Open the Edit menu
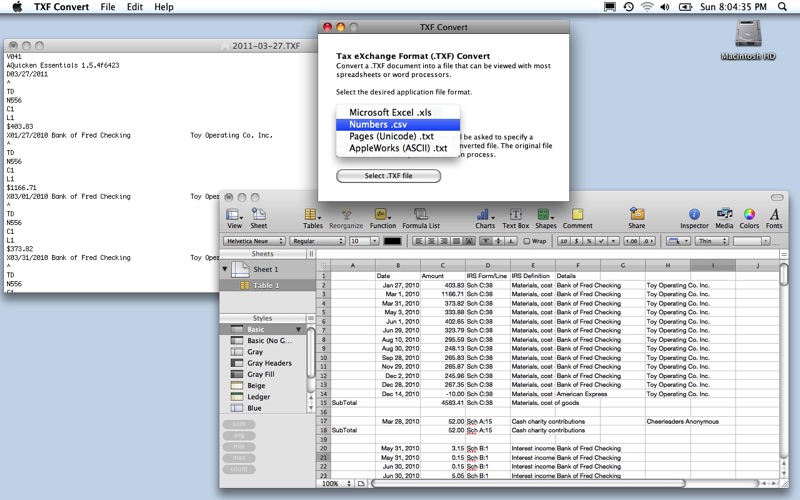Screen dimensions: 800x500 (135, 7)
